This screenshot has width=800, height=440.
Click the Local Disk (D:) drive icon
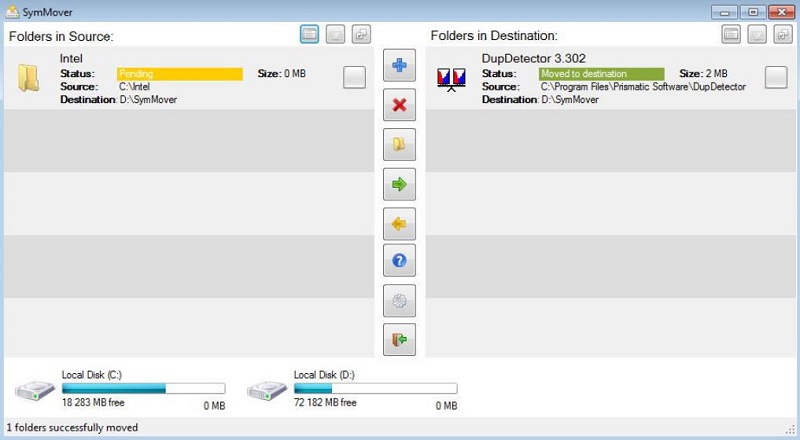point(267,390)
